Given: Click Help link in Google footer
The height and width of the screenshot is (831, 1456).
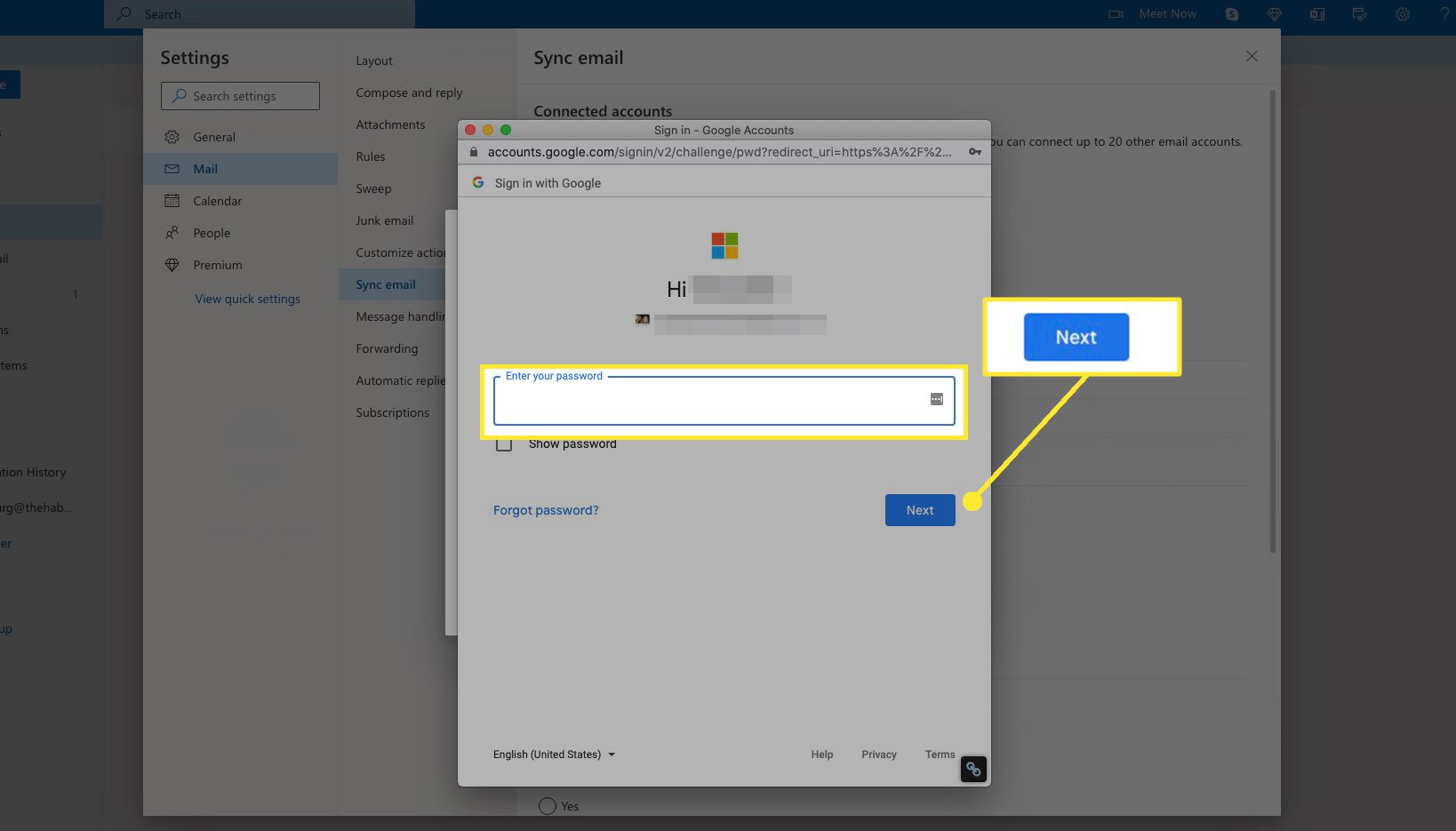Looking at the screenshot, I should [x=822, y=755].
